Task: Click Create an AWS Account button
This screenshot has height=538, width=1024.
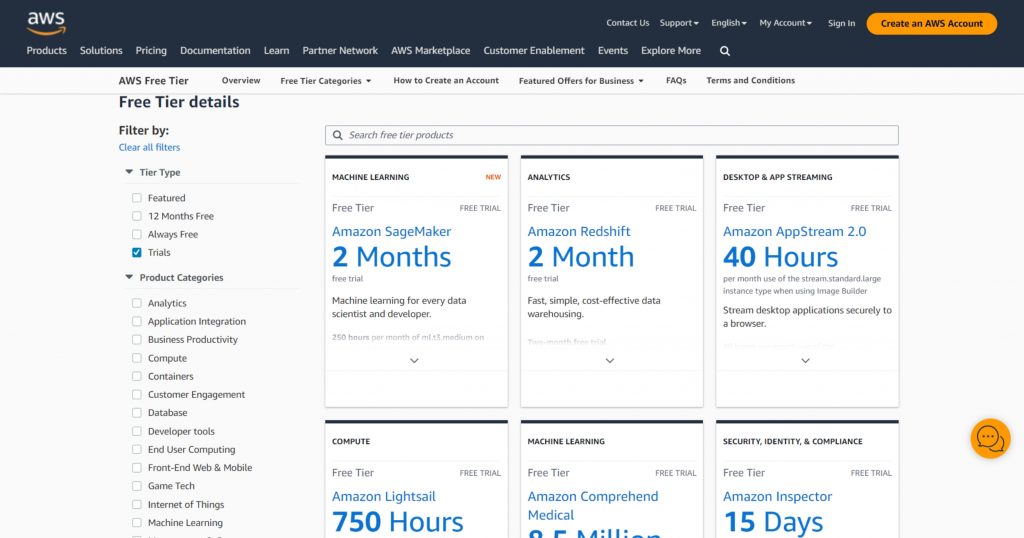Action: [x=931, y=24]
